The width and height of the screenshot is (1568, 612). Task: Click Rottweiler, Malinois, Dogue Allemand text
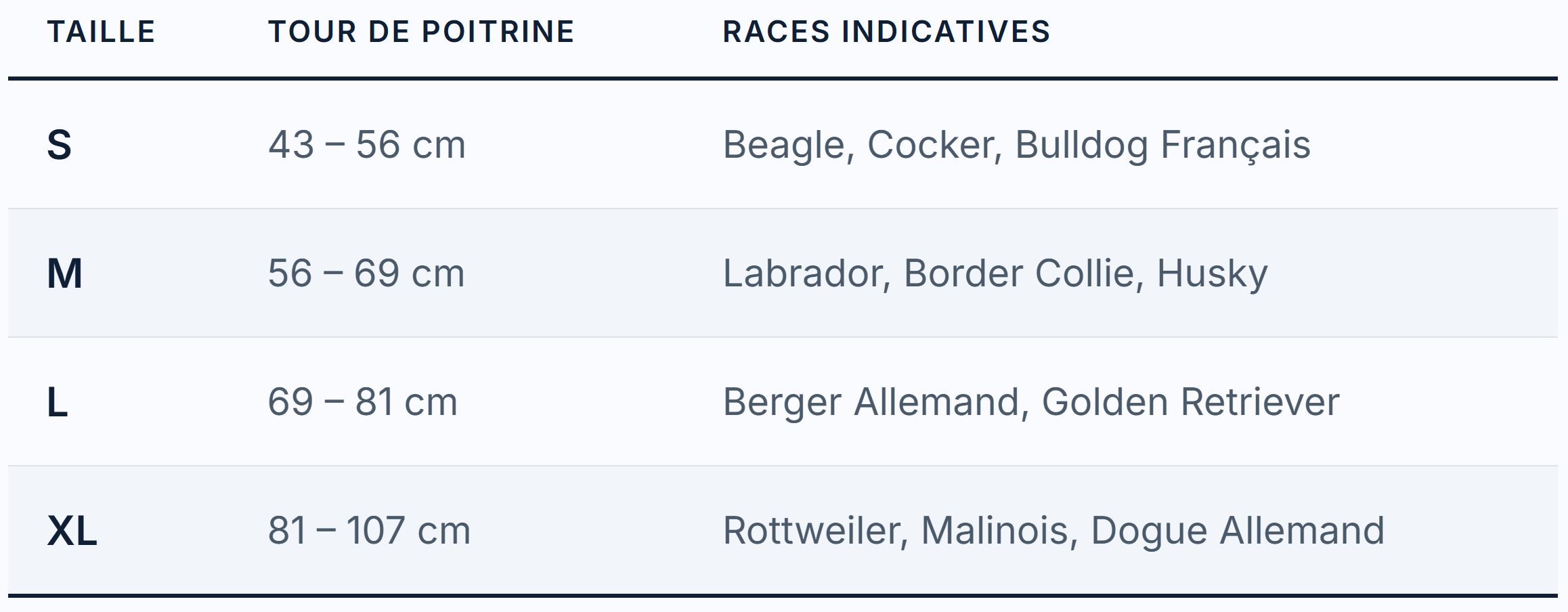[1053, 531]
